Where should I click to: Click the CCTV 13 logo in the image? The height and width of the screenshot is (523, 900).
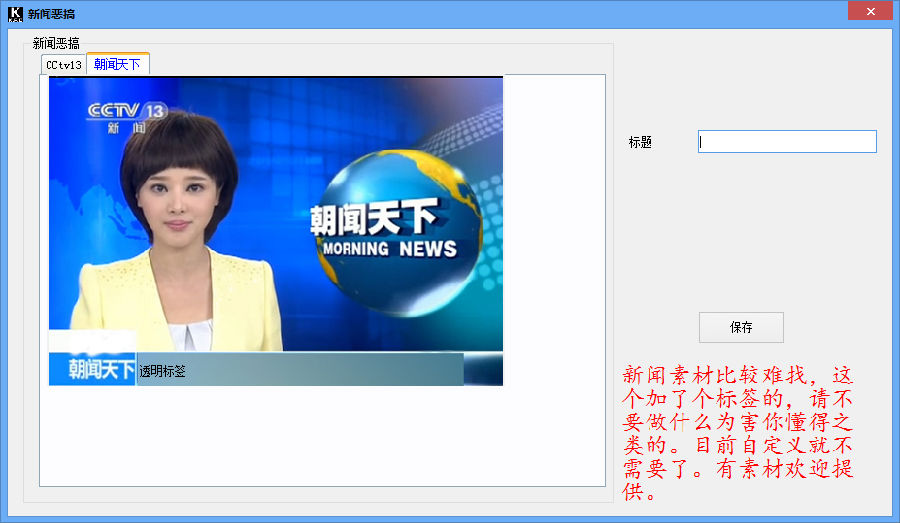point(126,111)
